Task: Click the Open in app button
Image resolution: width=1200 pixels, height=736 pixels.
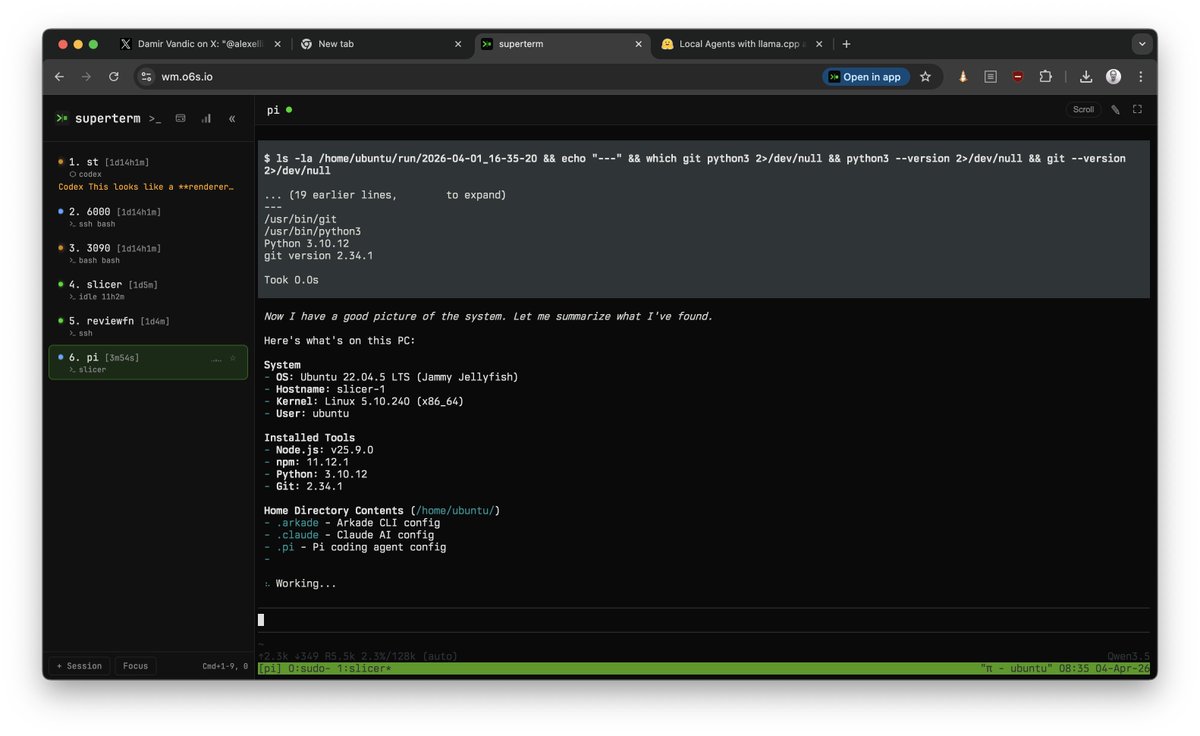Action: click(x=865, y=77)
